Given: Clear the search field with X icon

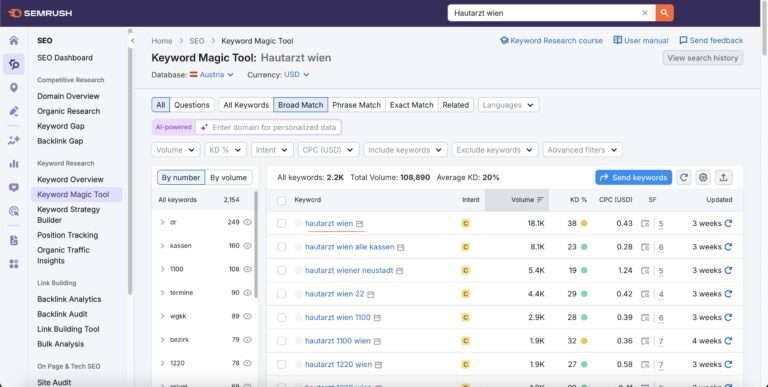Looking at the screenshot, I should tap(645, 13).
